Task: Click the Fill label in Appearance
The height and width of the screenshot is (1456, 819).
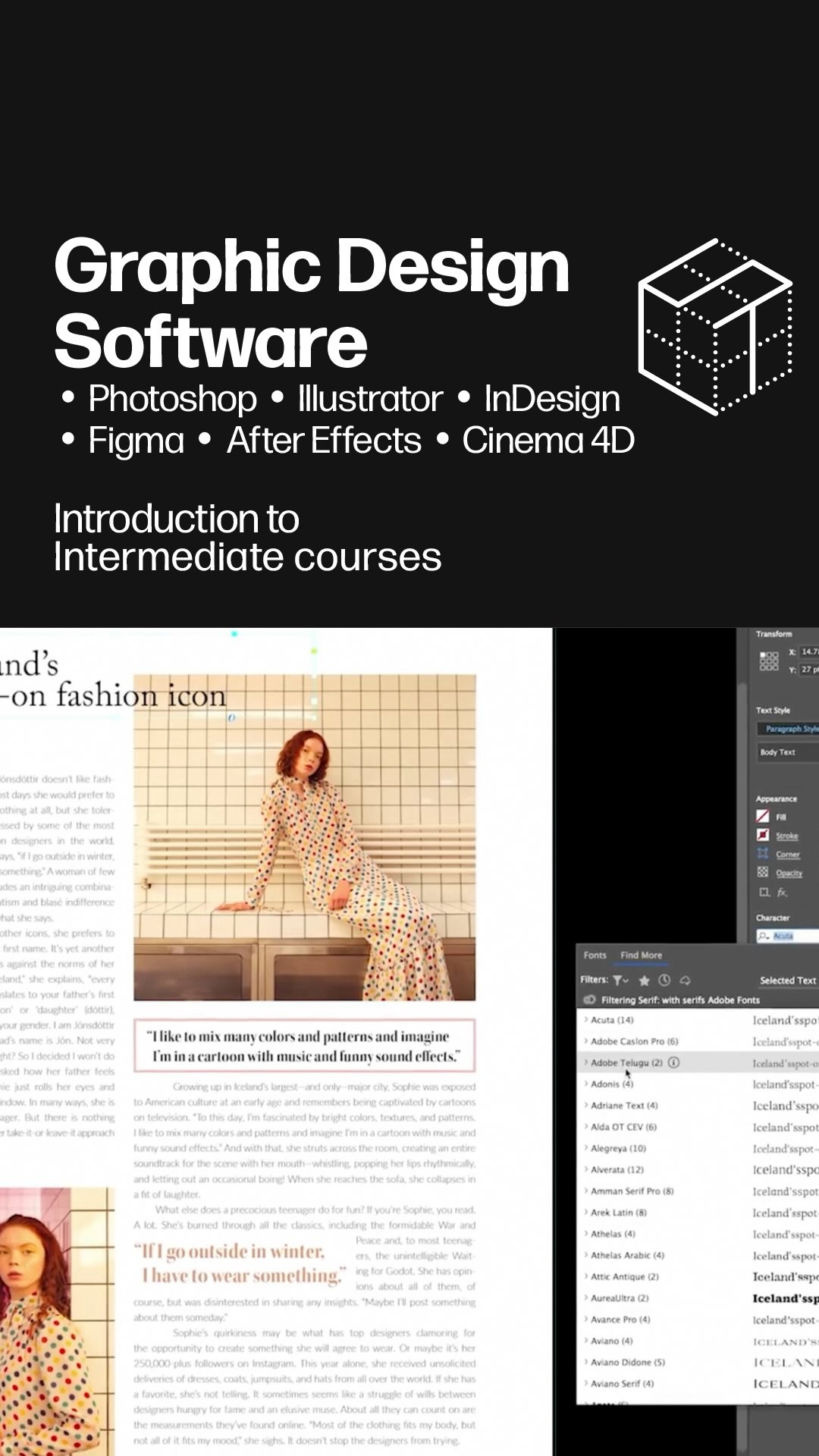Action: coord(781,817)
